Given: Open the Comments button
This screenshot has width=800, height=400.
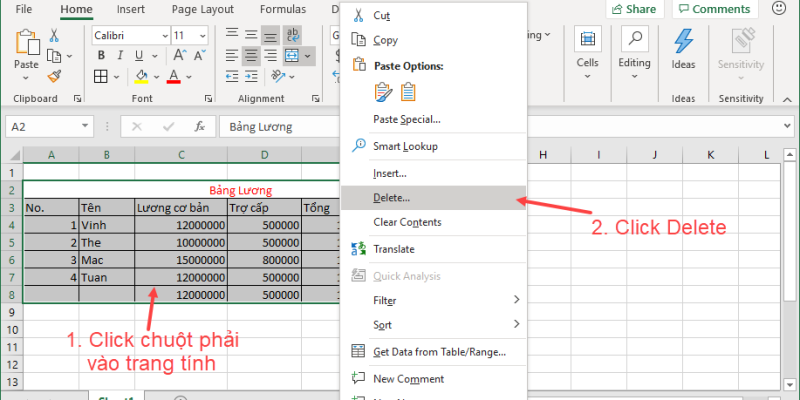Looking at the screenshot, I should coord(714,9).
